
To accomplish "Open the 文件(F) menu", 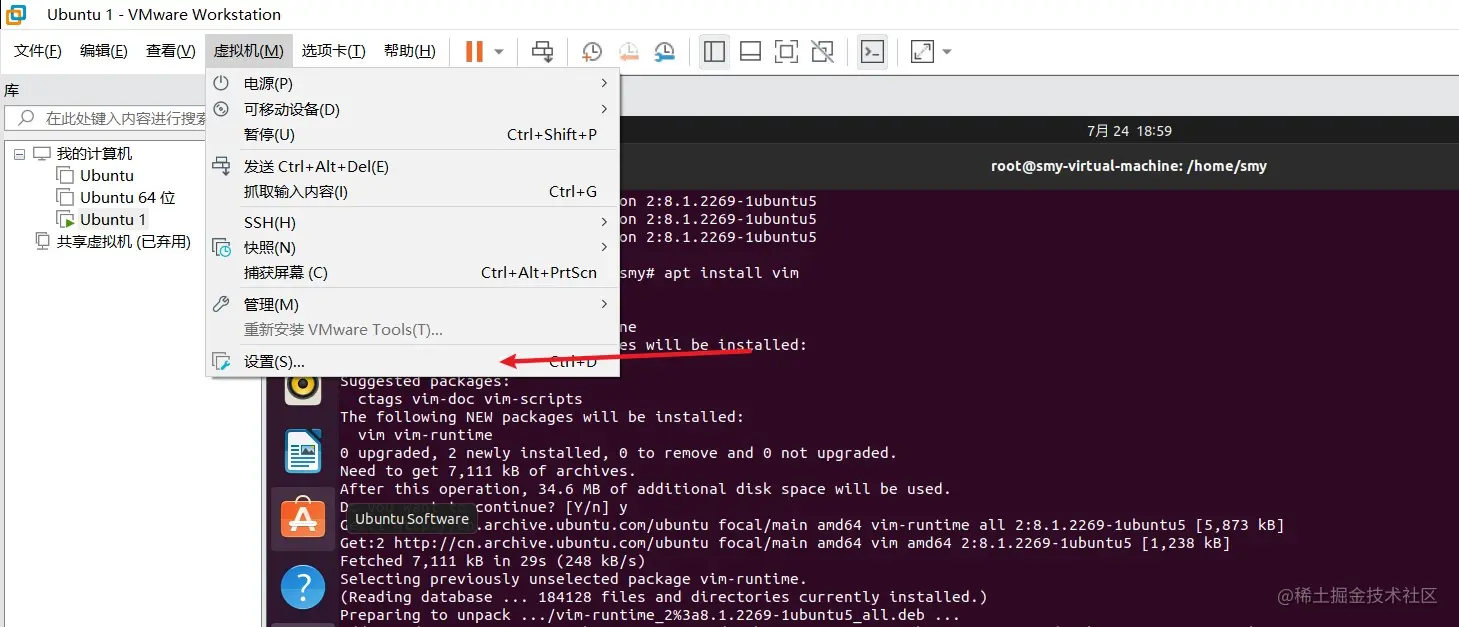I will tap(38, 51).
